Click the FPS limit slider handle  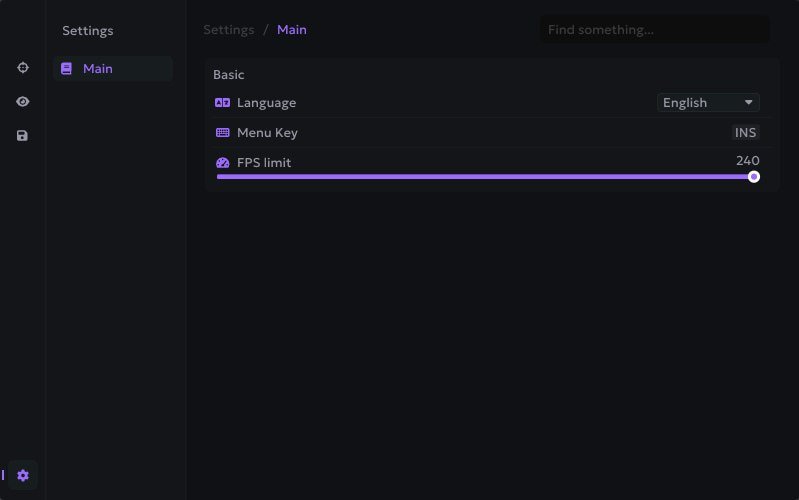click(x=754, y=177)
